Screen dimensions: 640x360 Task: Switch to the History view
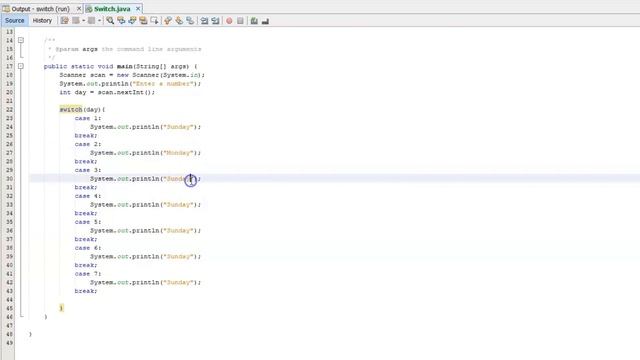42,20
